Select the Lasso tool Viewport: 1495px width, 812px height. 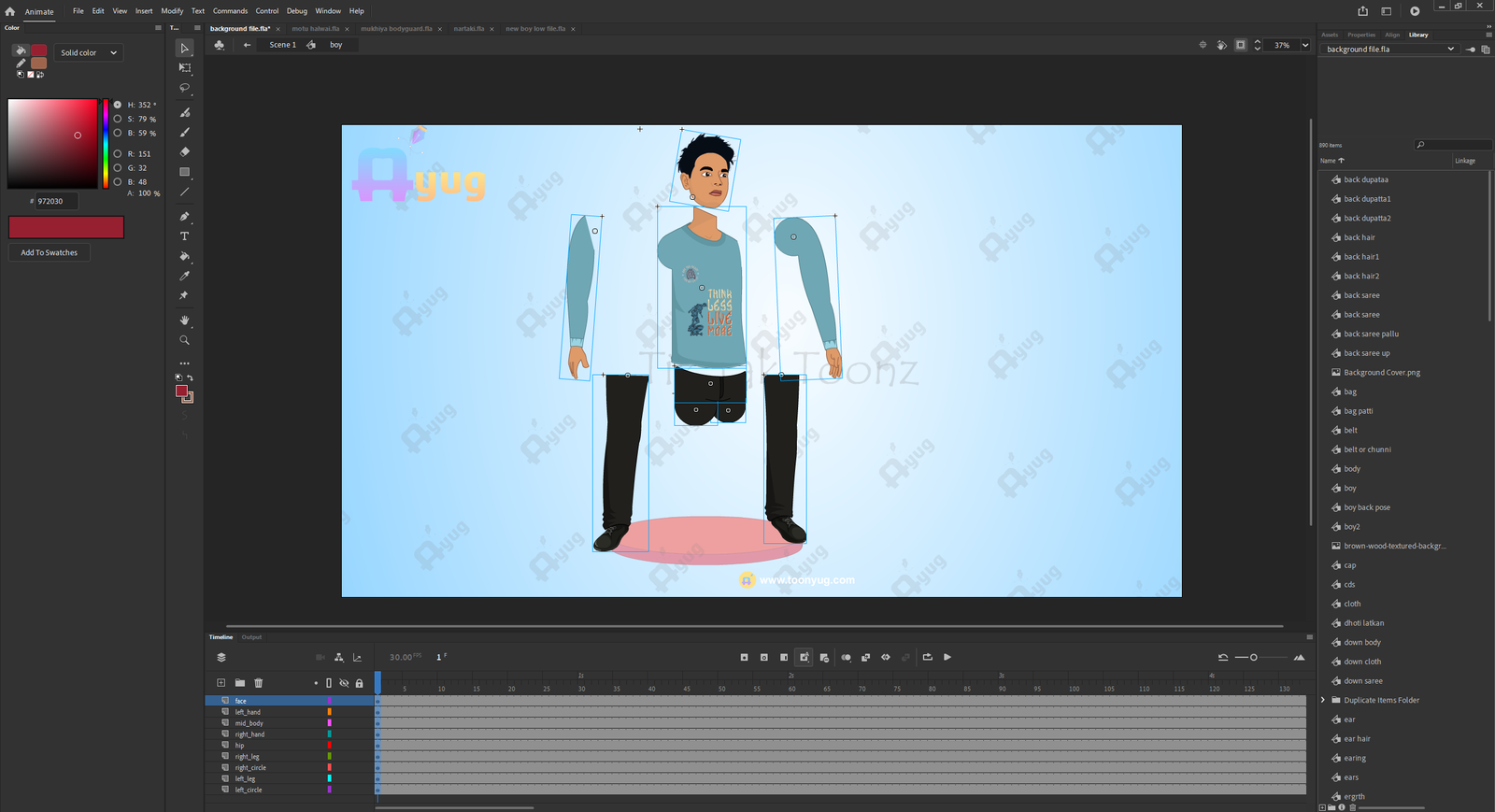[184, 88]
